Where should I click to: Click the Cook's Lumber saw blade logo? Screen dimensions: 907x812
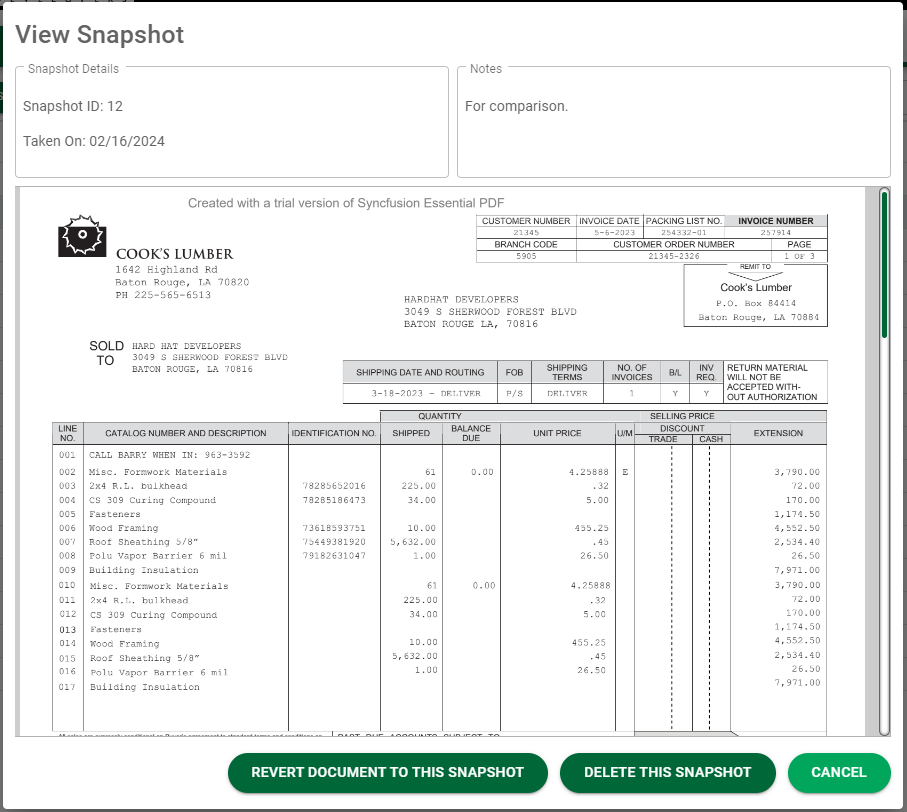pyautogui.click(x=82, y=236)
